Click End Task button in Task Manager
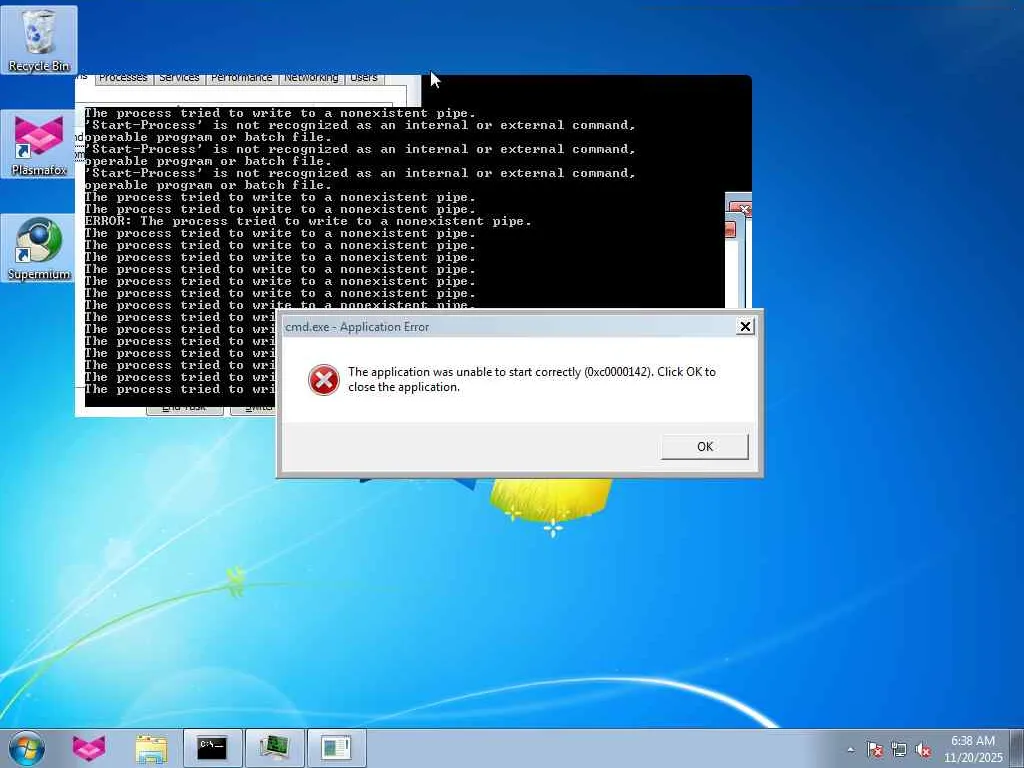Viewport: 1024px width, 768px height. (184, 409)
